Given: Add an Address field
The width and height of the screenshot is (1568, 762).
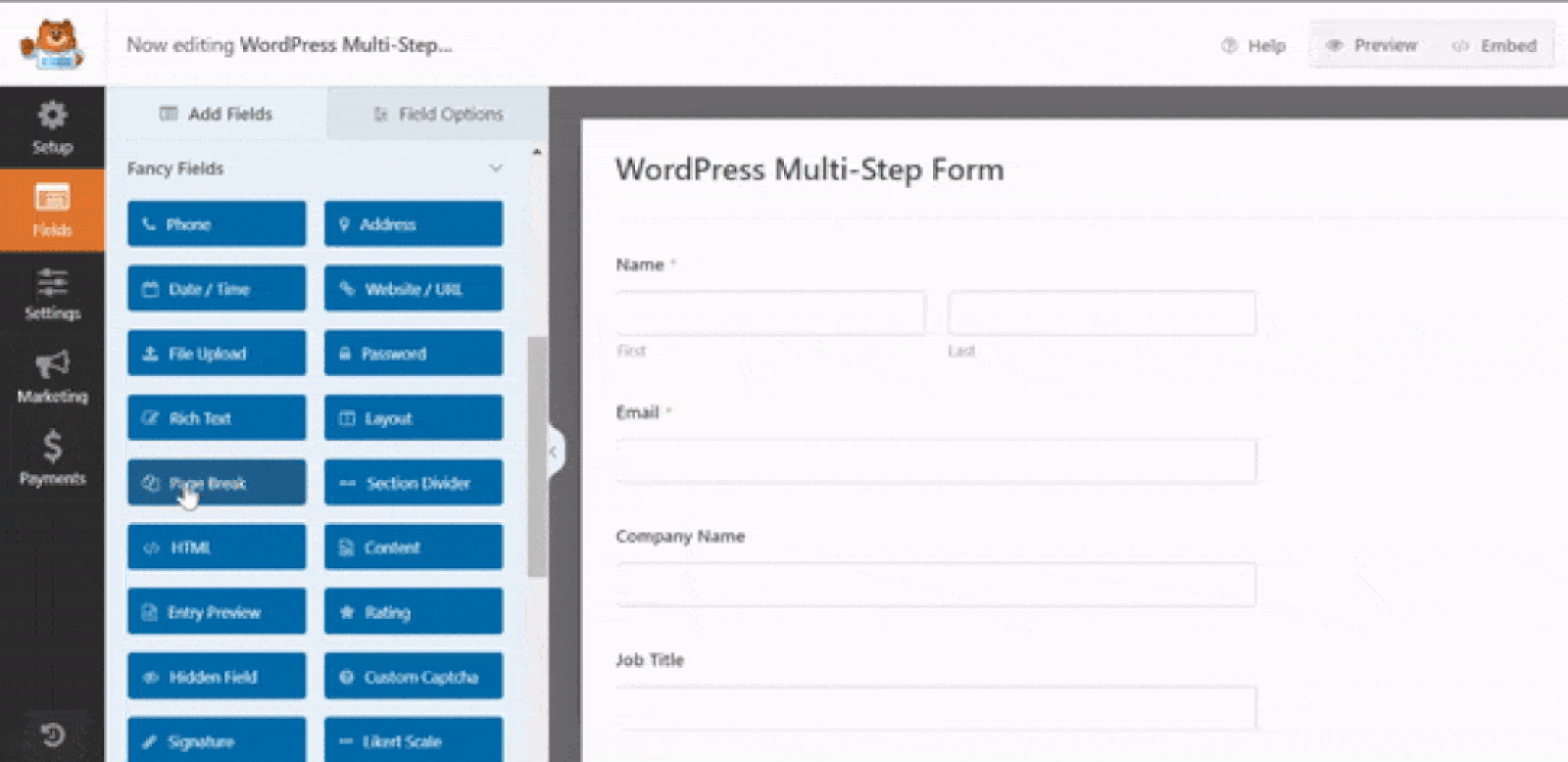Looking at the screenshot, I should [414, 224].
